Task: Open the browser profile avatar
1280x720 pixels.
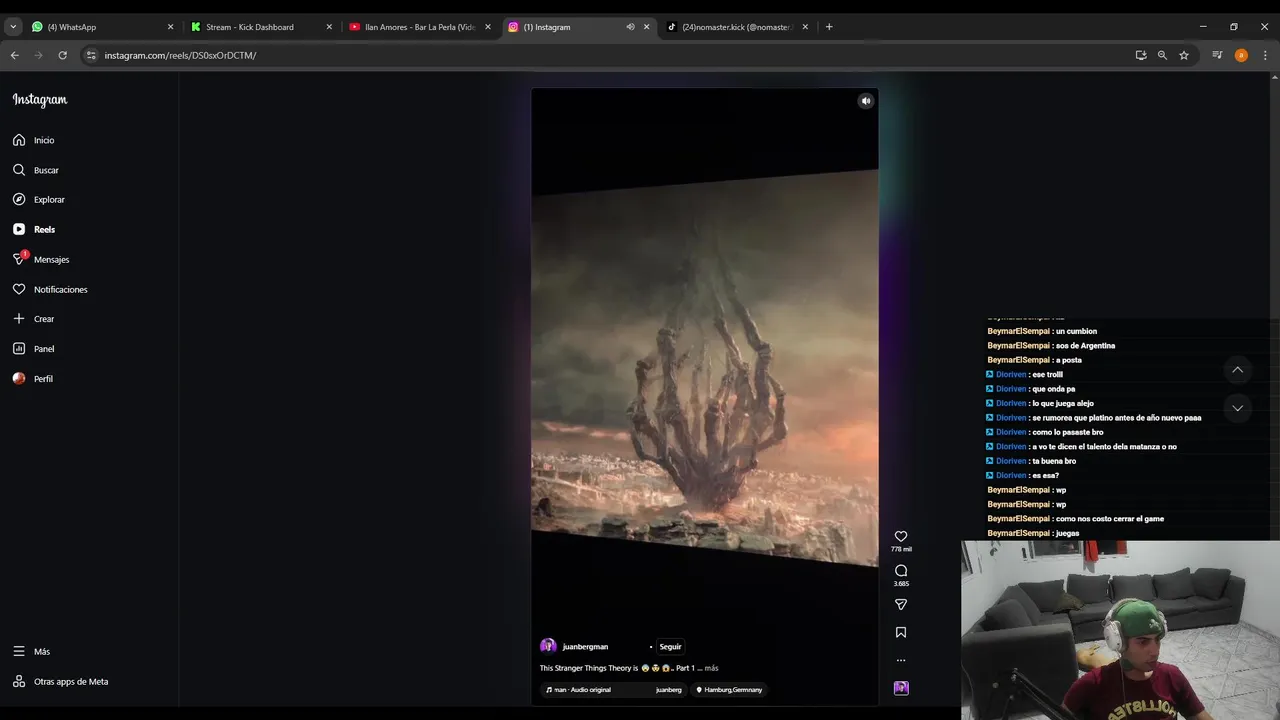Action: (1241, 55)
